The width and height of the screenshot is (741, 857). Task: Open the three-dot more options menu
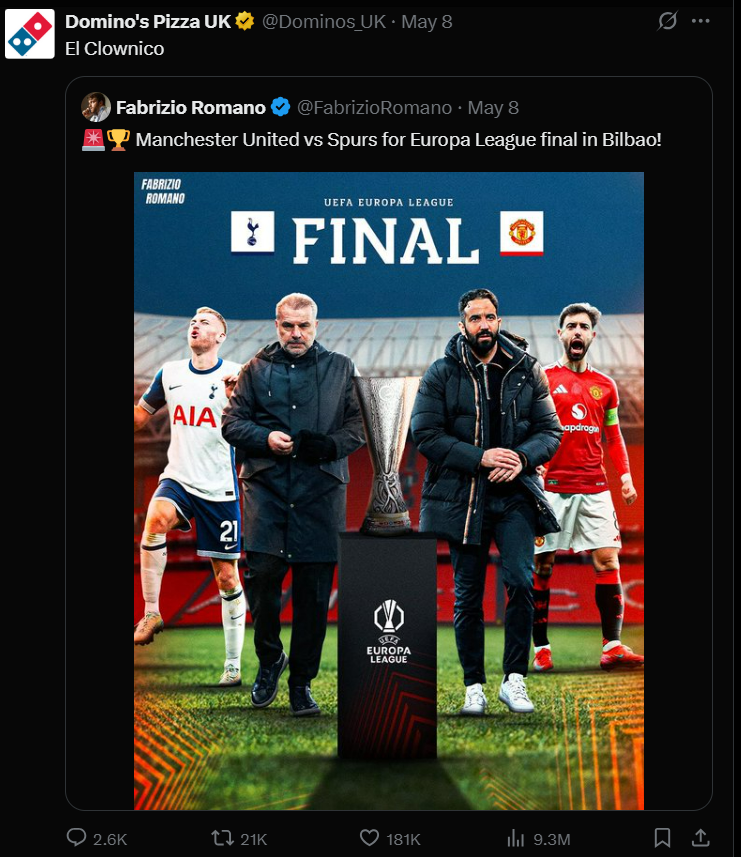pyautogui.click(x=701, y=21)
